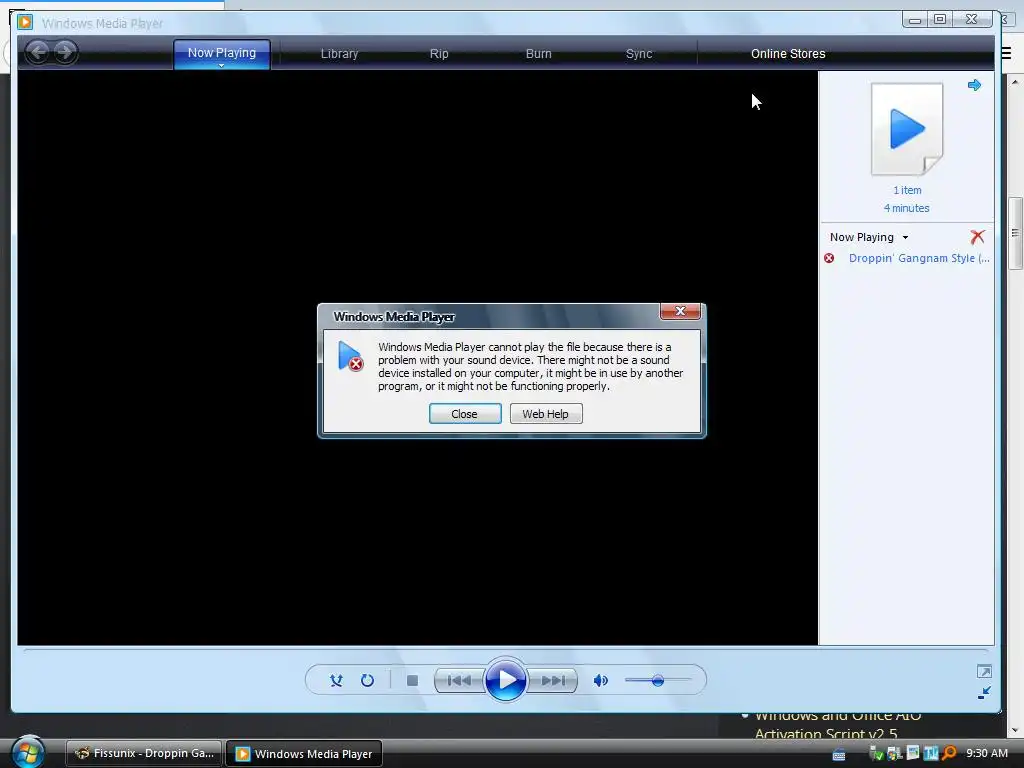1024x768 pixels.
Task: Start playback with the Play button
Action: (505, 680)
